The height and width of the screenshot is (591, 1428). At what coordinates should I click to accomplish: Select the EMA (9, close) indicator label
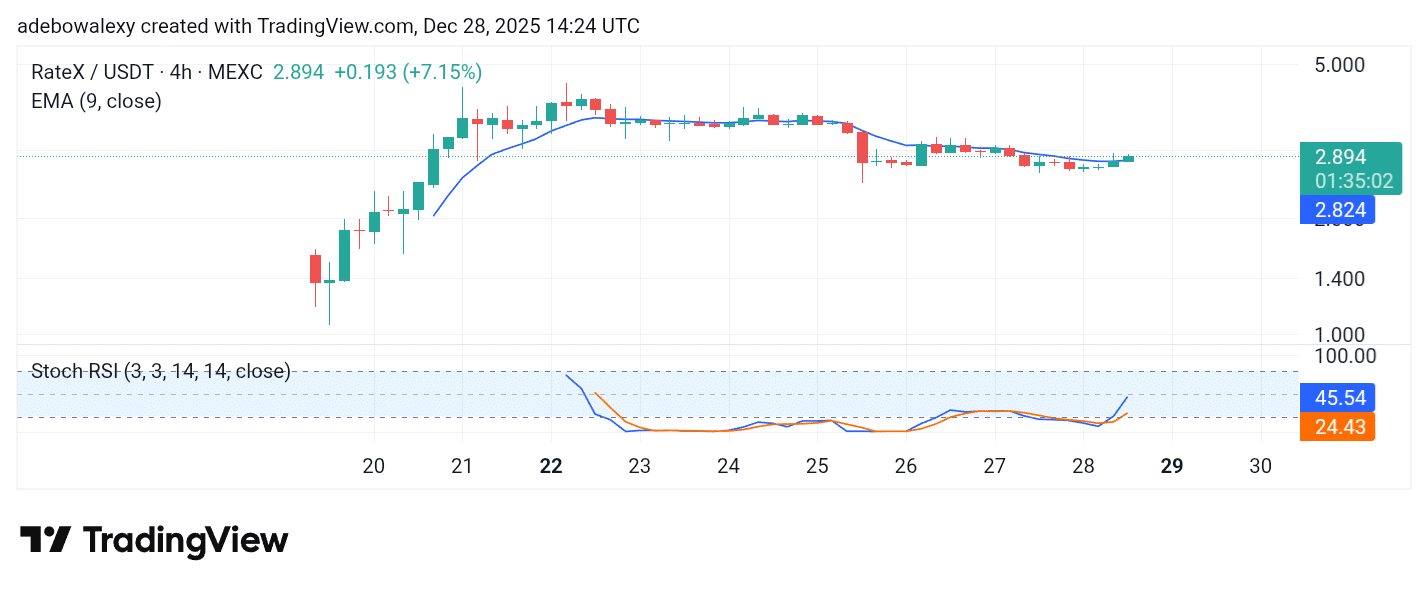pos(96,101)
